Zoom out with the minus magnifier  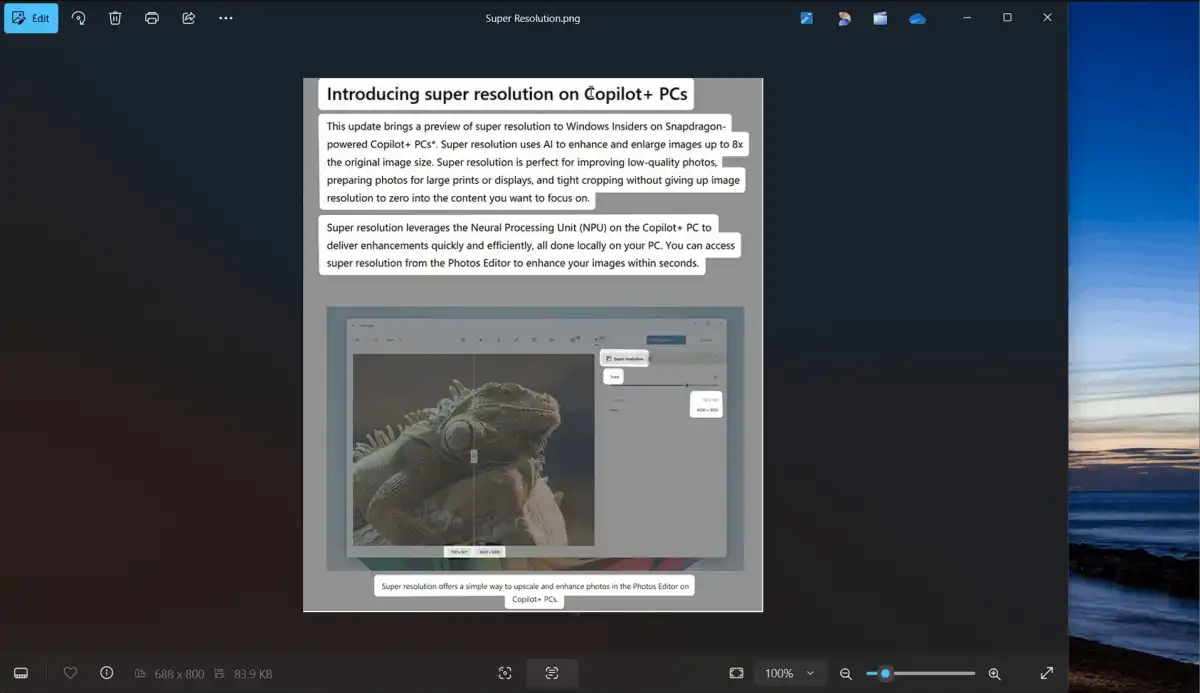tap(846, 674)
